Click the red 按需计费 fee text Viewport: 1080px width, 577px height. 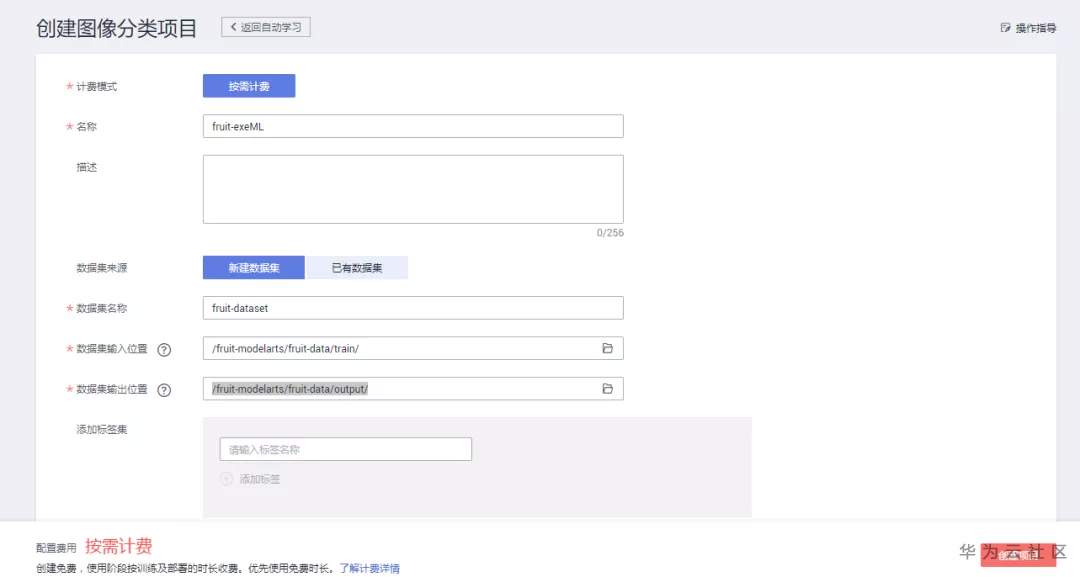(118, 547)
